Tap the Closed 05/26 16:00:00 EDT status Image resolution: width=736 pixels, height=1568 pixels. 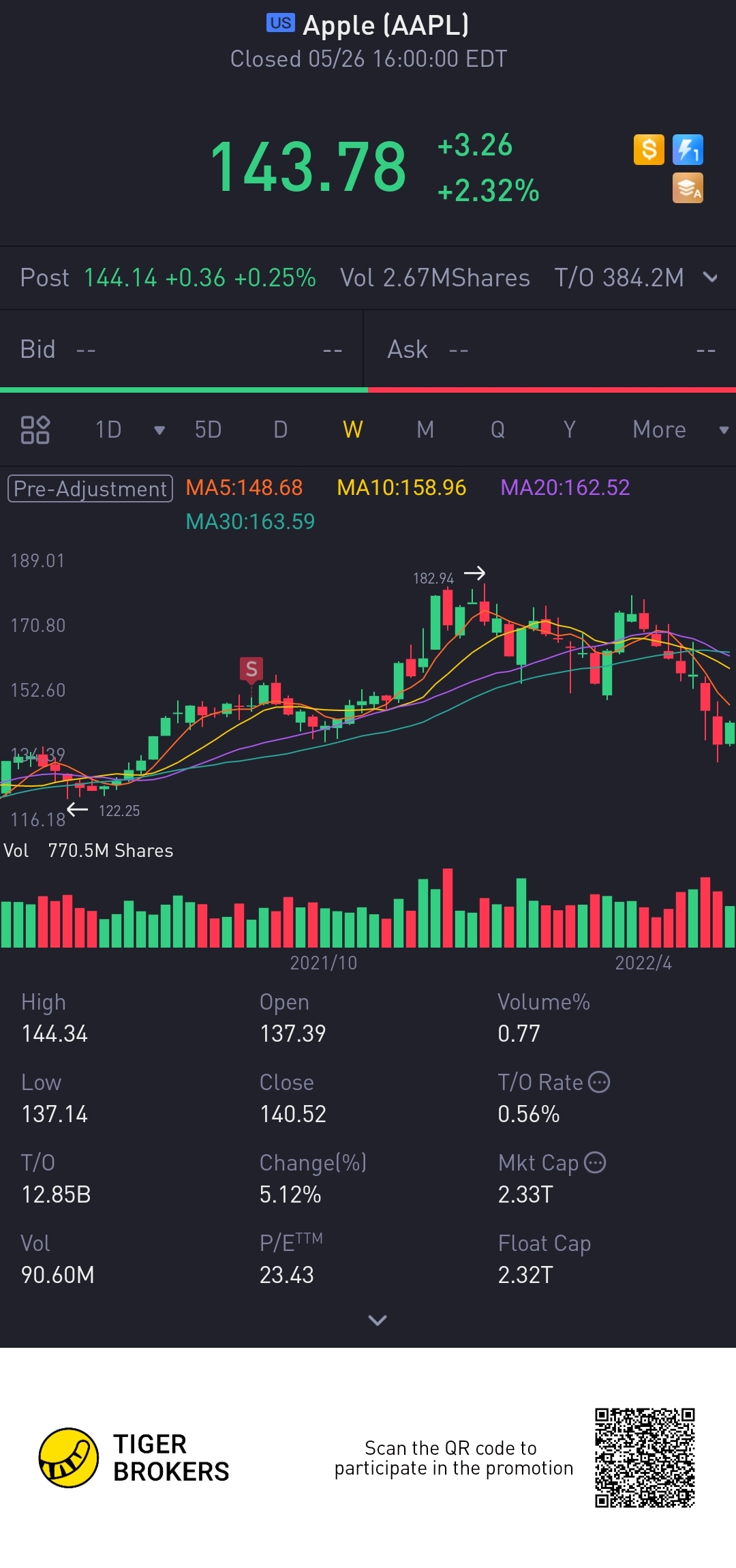369,59
